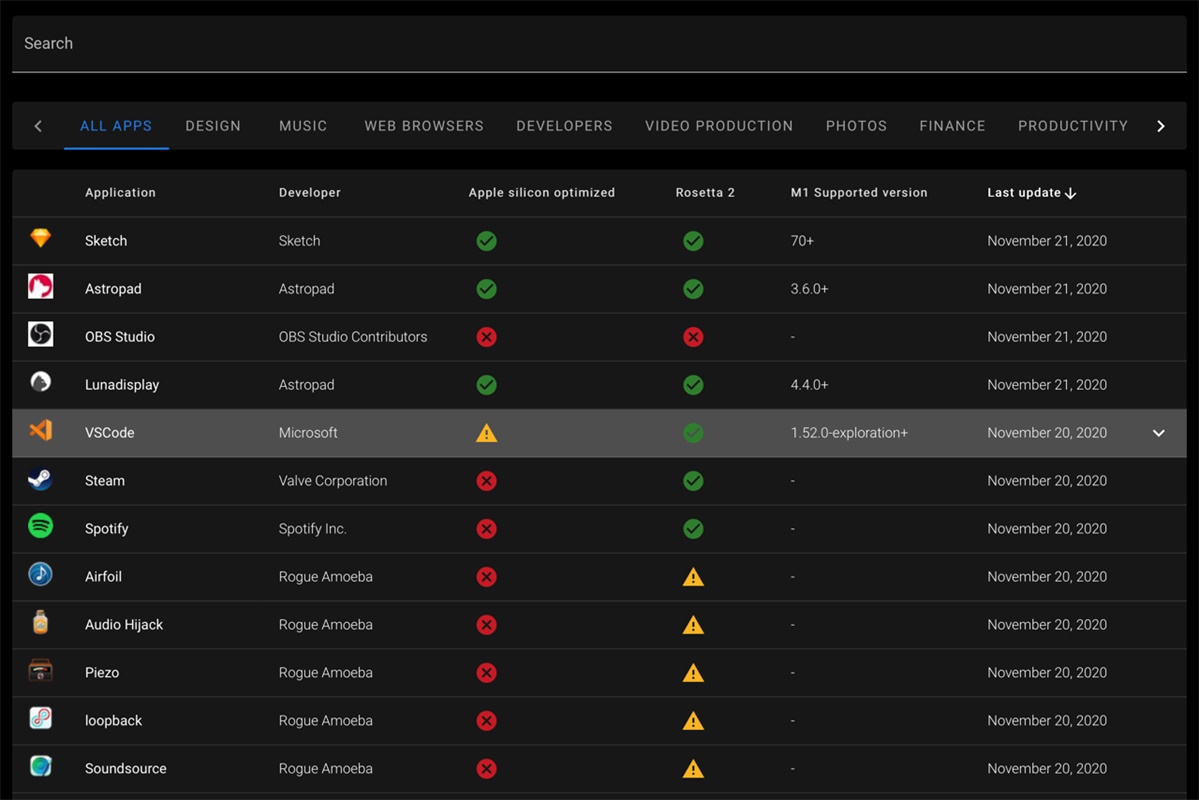
Task: Click the Astropad app icon
Action: 41,287
